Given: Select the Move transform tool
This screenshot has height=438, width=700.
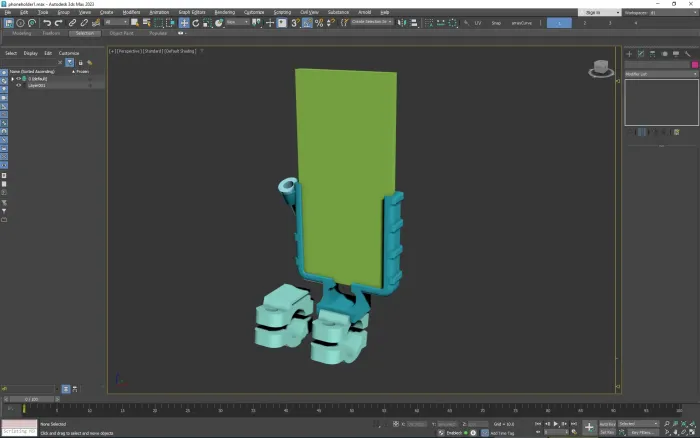Looking at the screenshot, I should click(184, 23).
